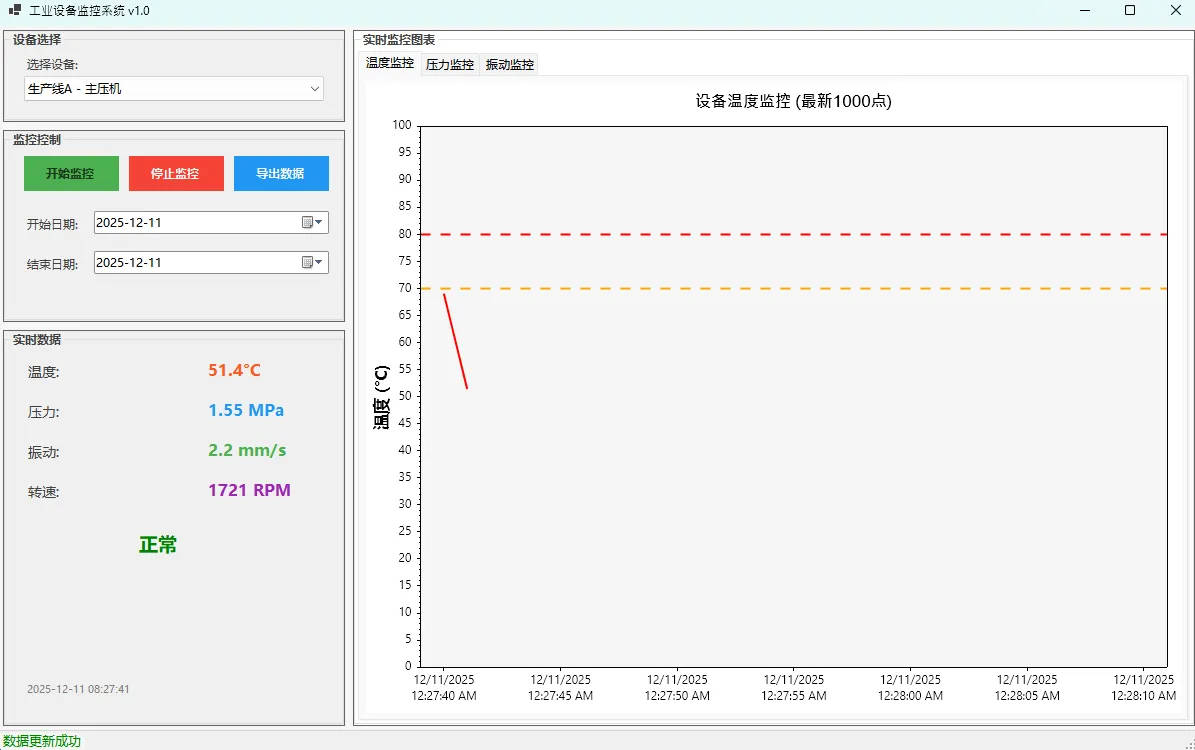The image size is (1195, 750).
Task: Click the 1721 RPM speed value
Action: [x=249, y=491]
